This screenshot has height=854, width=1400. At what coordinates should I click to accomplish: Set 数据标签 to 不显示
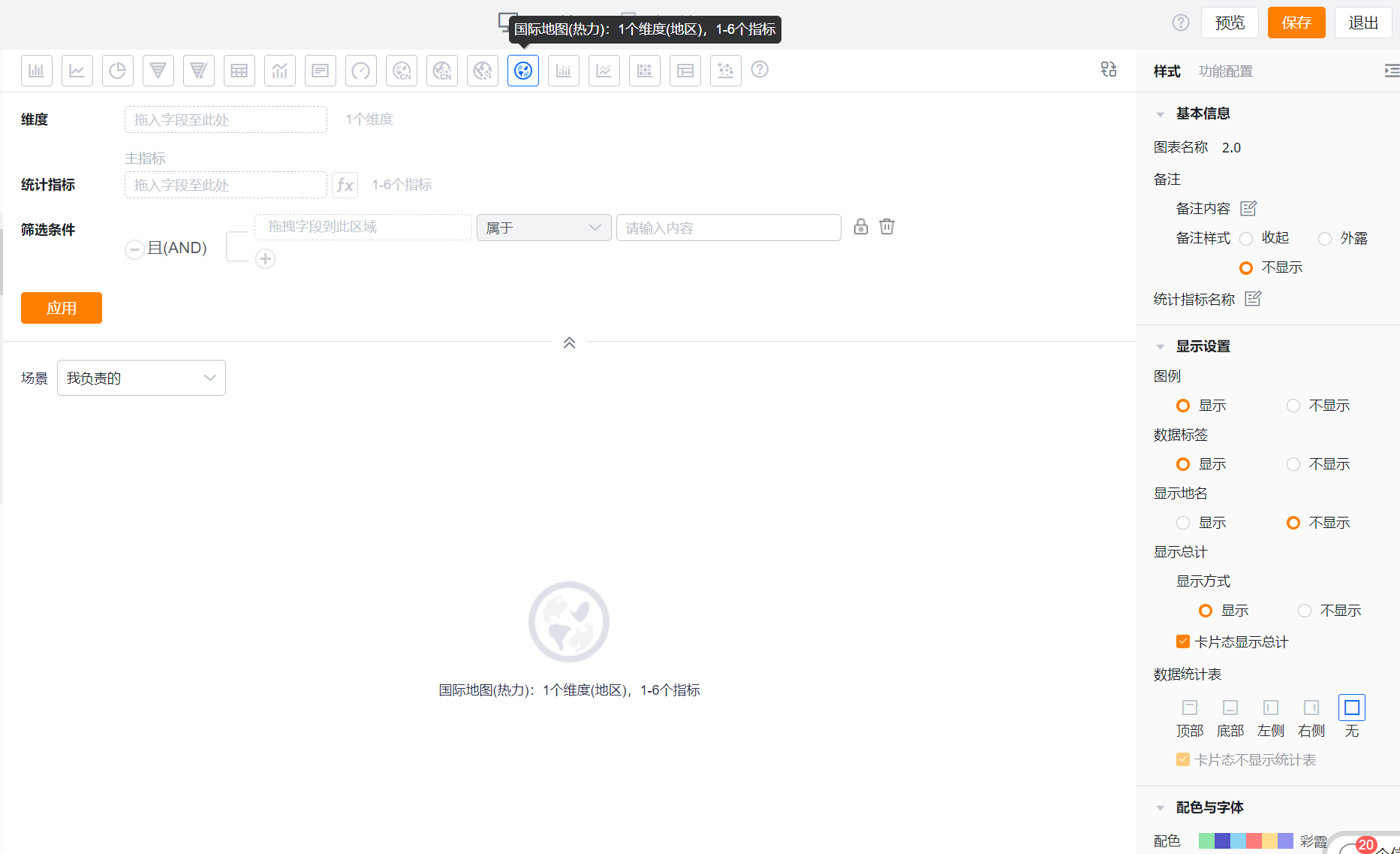click(1293, 464)
